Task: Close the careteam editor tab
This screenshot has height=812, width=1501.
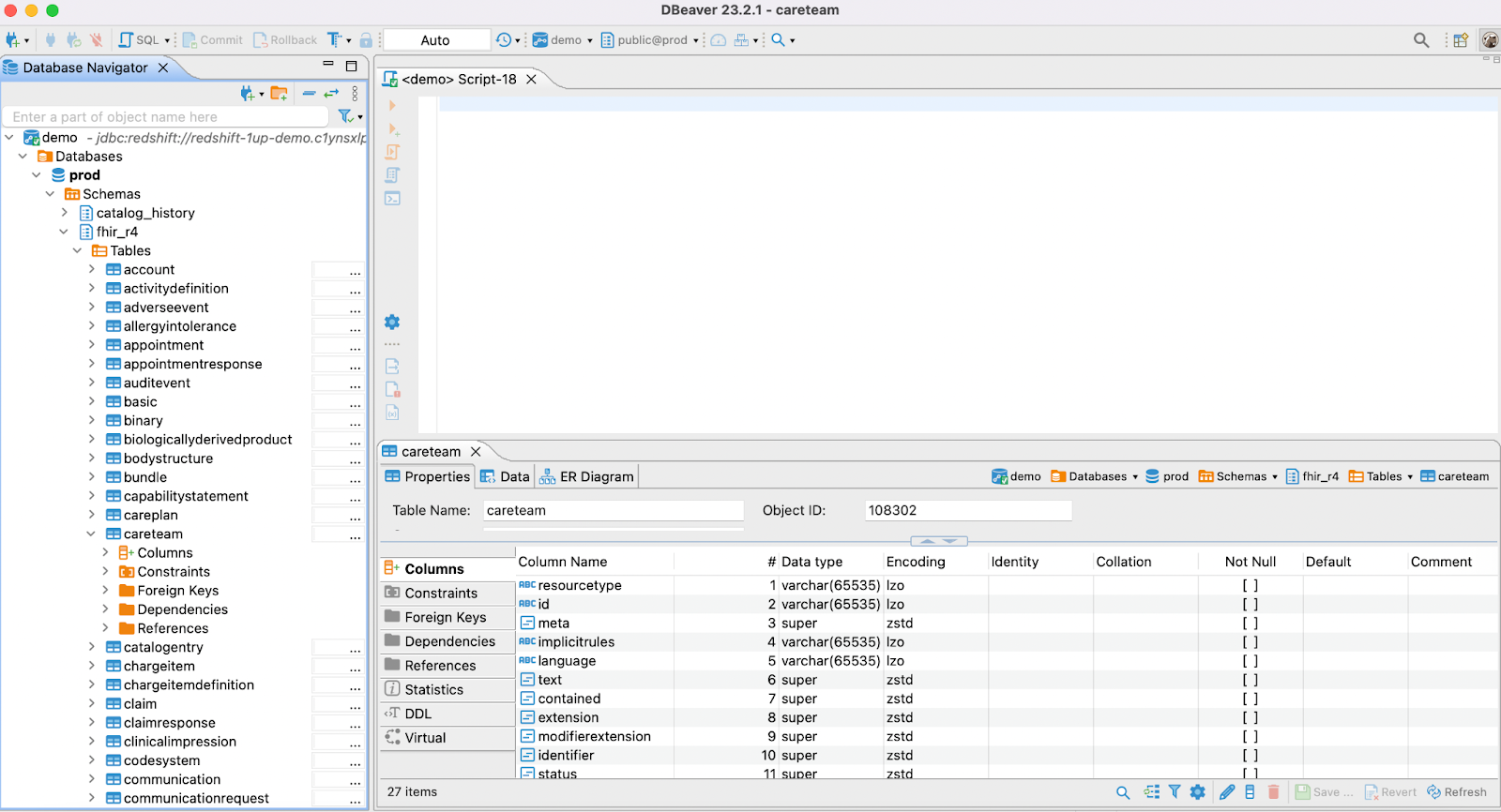Action: click(x=476, y=452)
